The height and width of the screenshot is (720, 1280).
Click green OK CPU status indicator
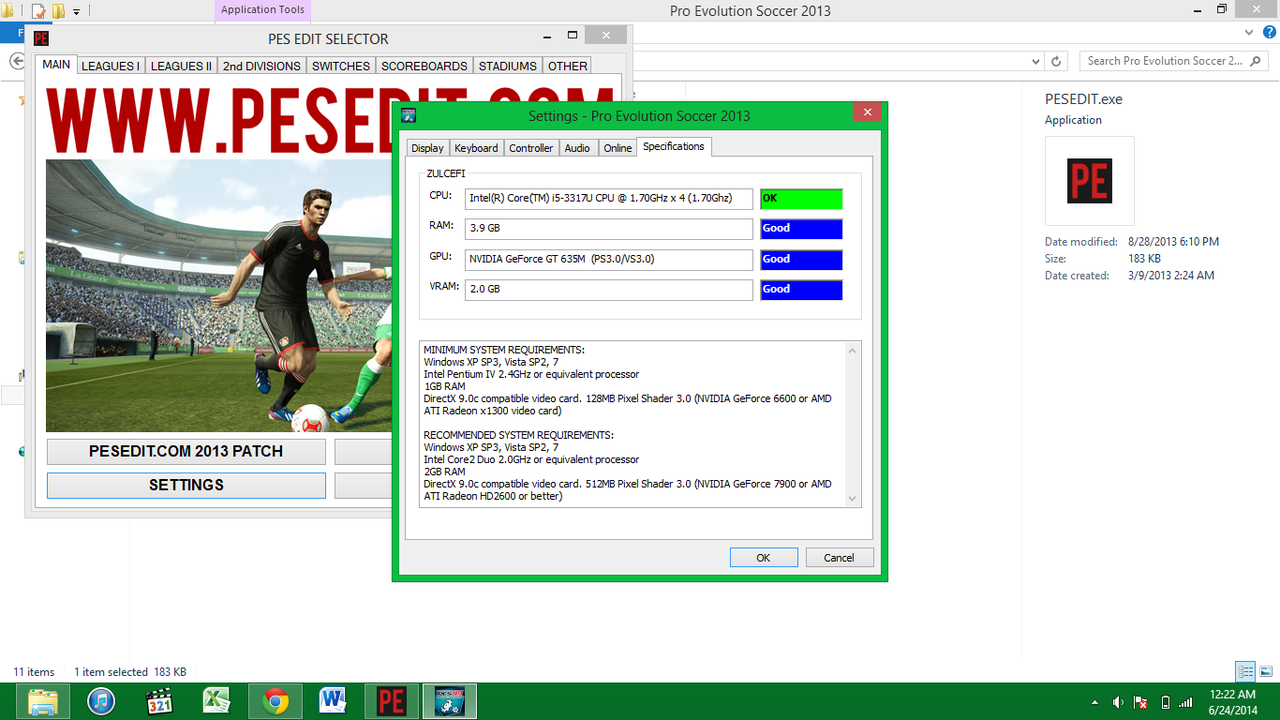click(x=801, y=199)
